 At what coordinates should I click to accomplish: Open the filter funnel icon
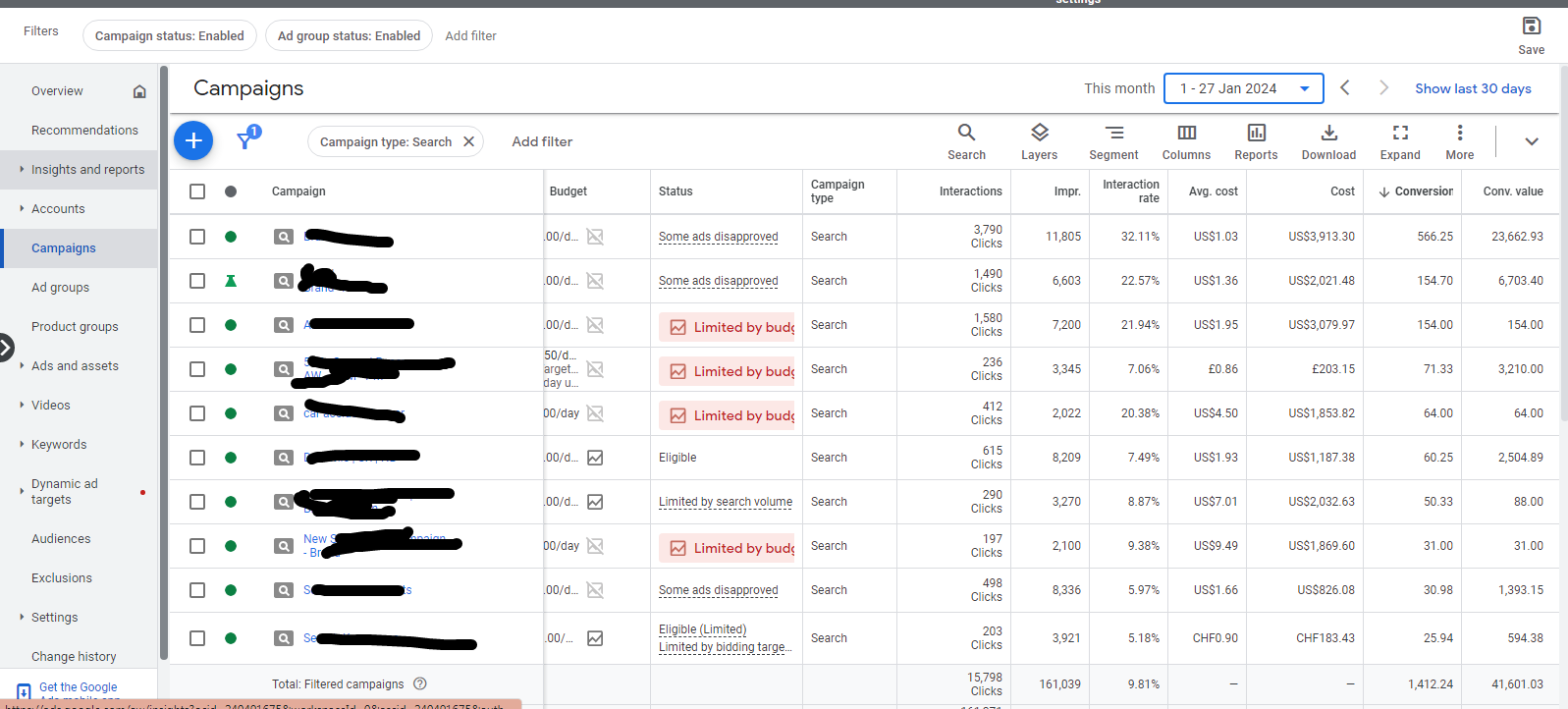click(x=245, y=141)
